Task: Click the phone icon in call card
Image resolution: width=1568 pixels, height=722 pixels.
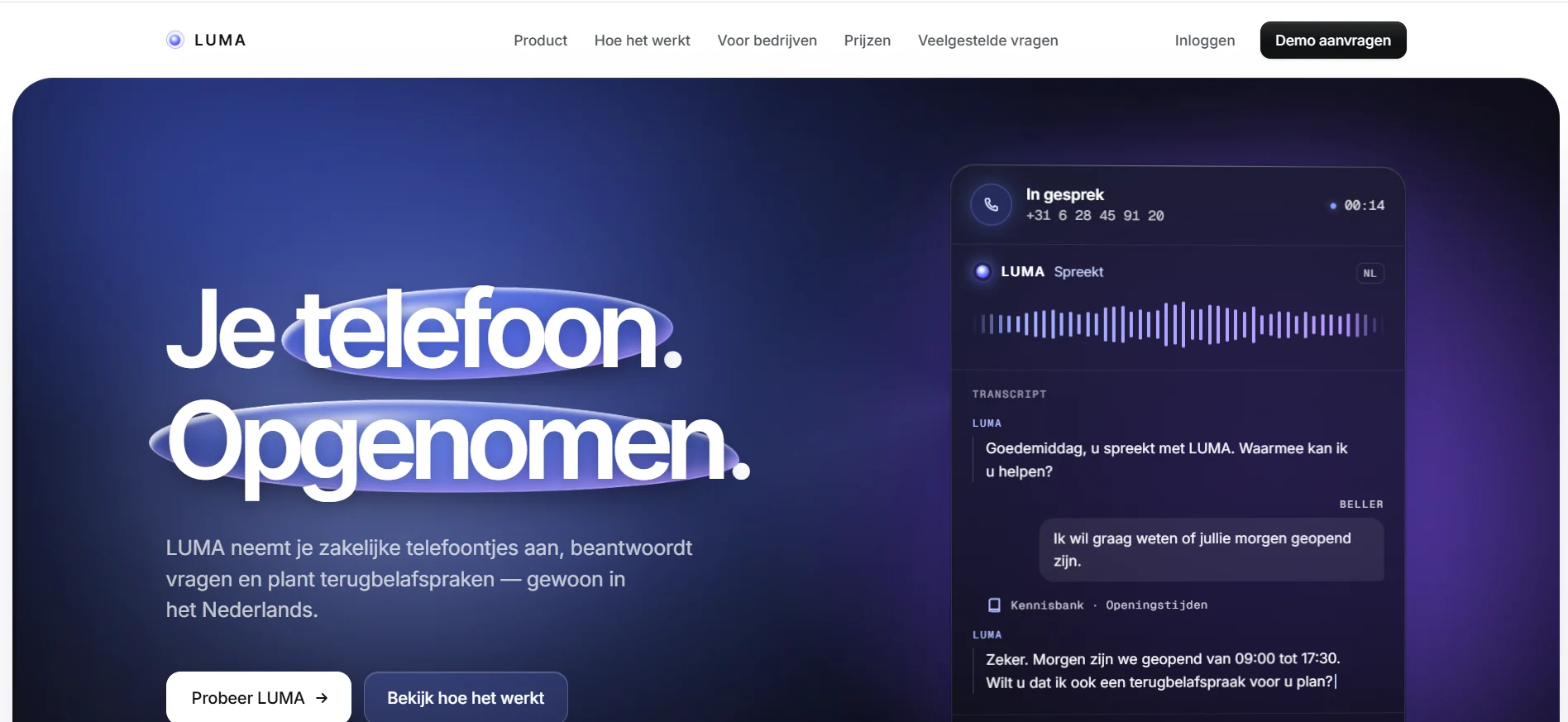Action: (991, 204)
